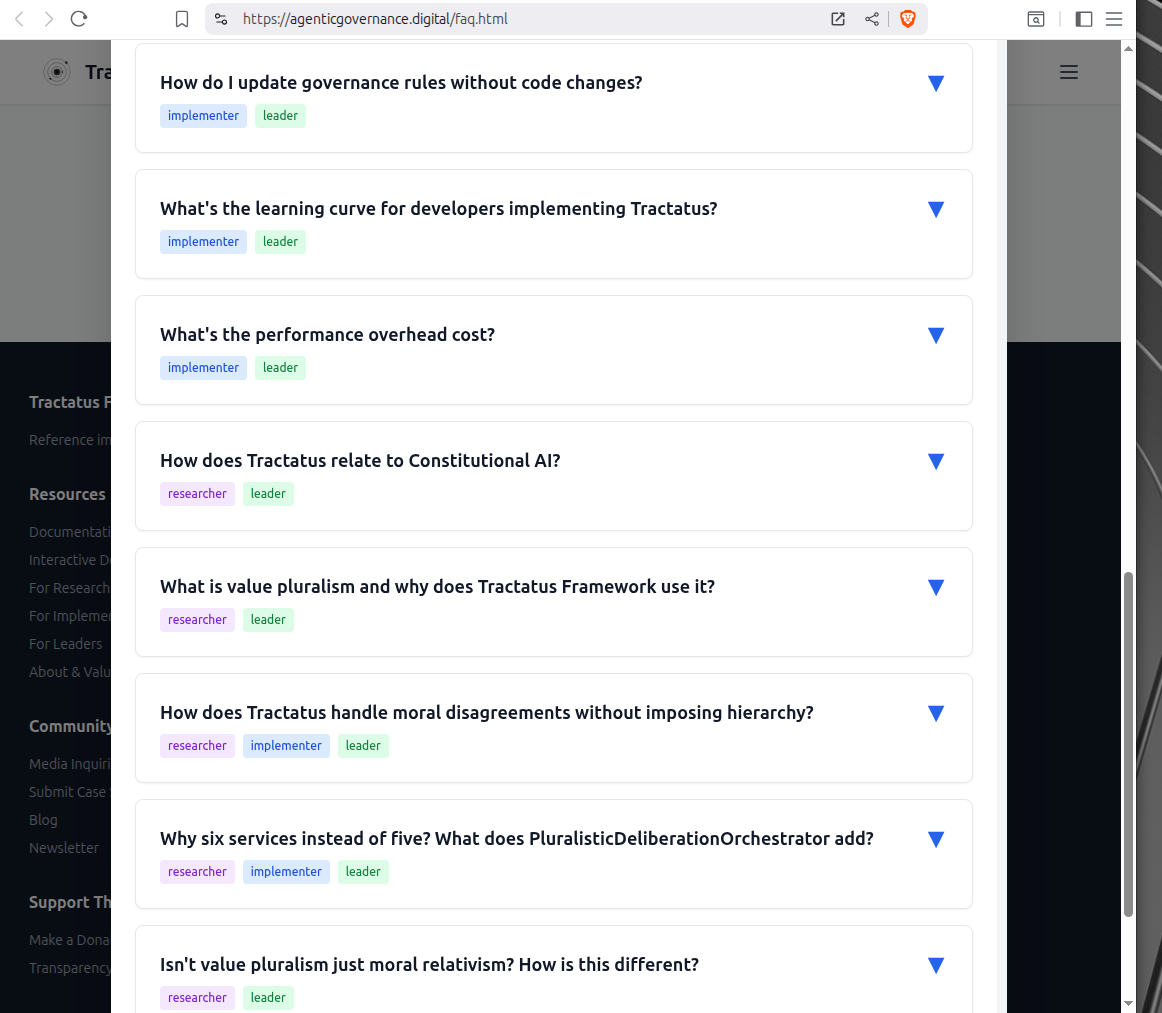1162x1013 pixels.
Task: Open the browser main menu icon
Action: (x=1114, y=19)
